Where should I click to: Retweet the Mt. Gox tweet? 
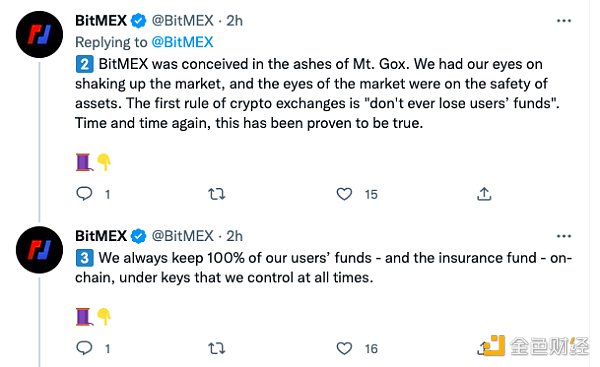pos(217,194)
